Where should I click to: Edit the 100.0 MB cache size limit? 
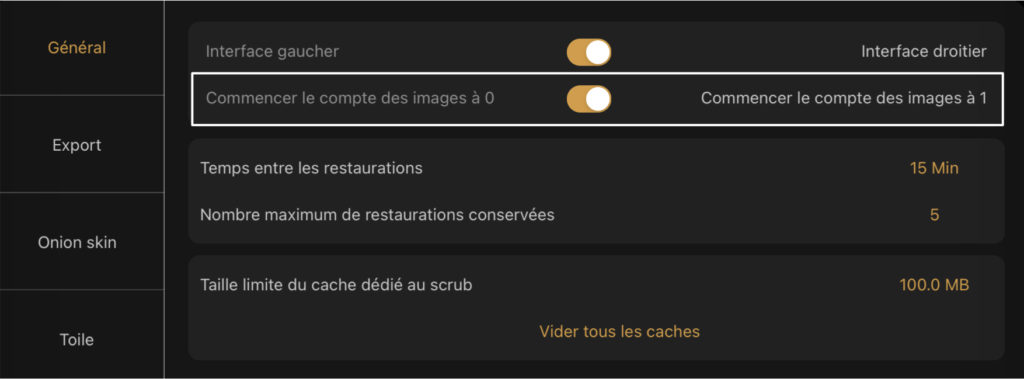(934, 285)
